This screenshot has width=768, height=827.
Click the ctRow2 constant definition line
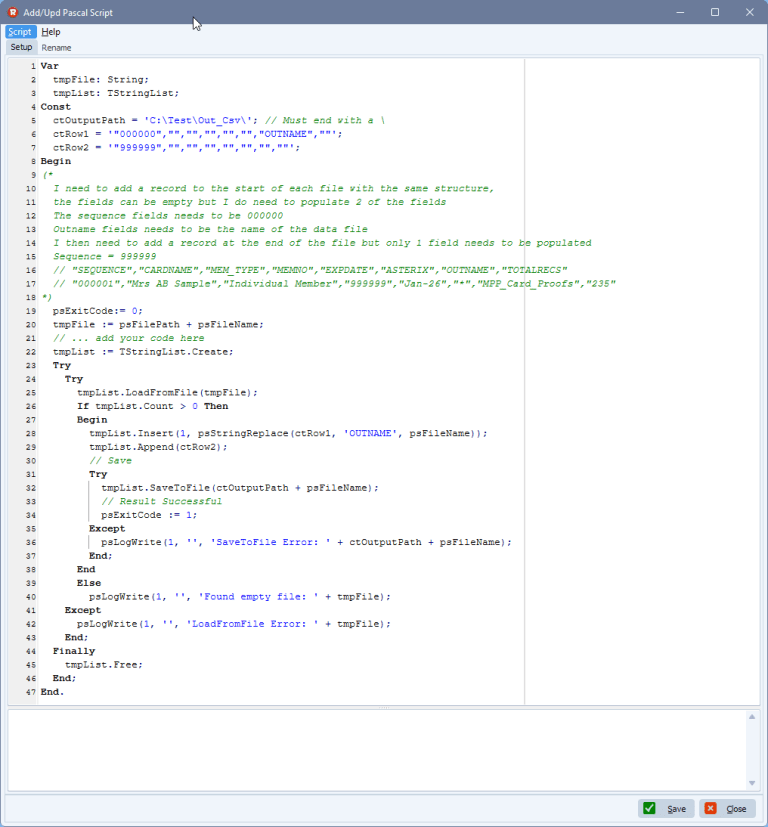coord(176,148)
